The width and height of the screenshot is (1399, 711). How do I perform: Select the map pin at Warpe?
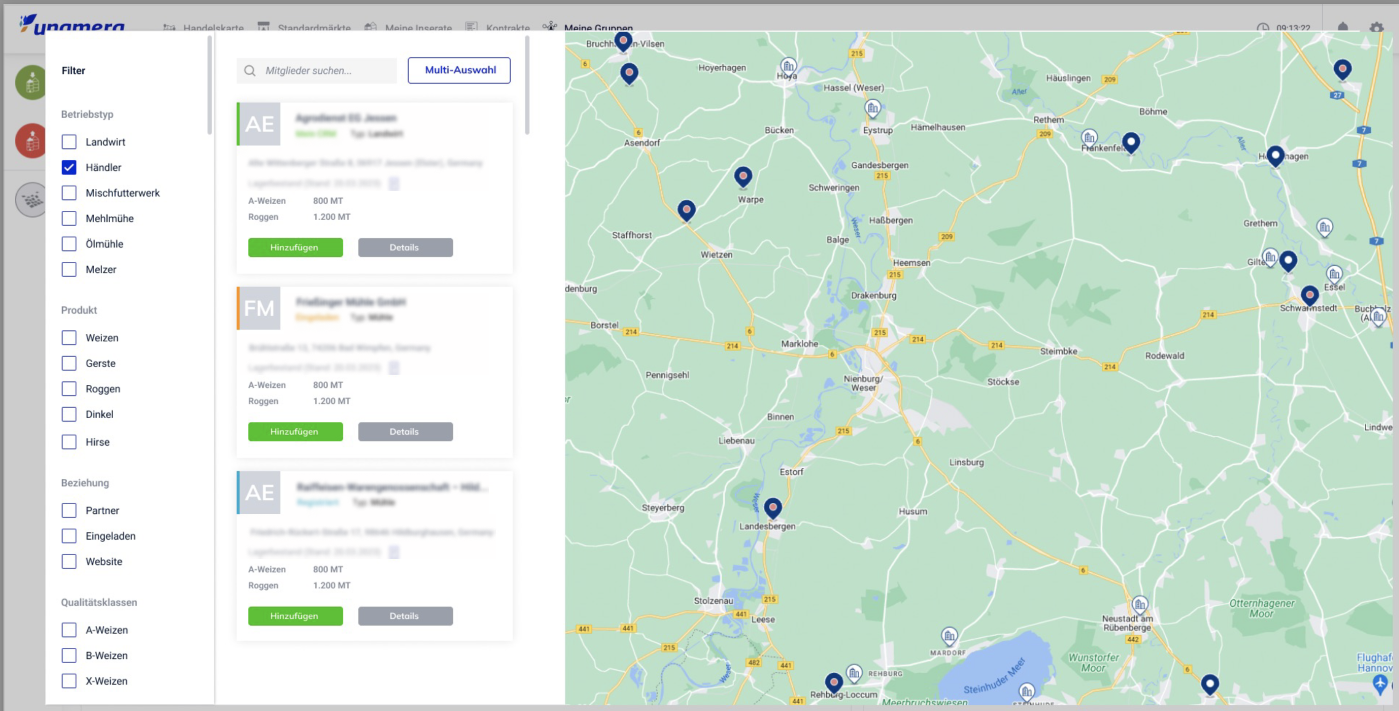click(x=743, y=177)
